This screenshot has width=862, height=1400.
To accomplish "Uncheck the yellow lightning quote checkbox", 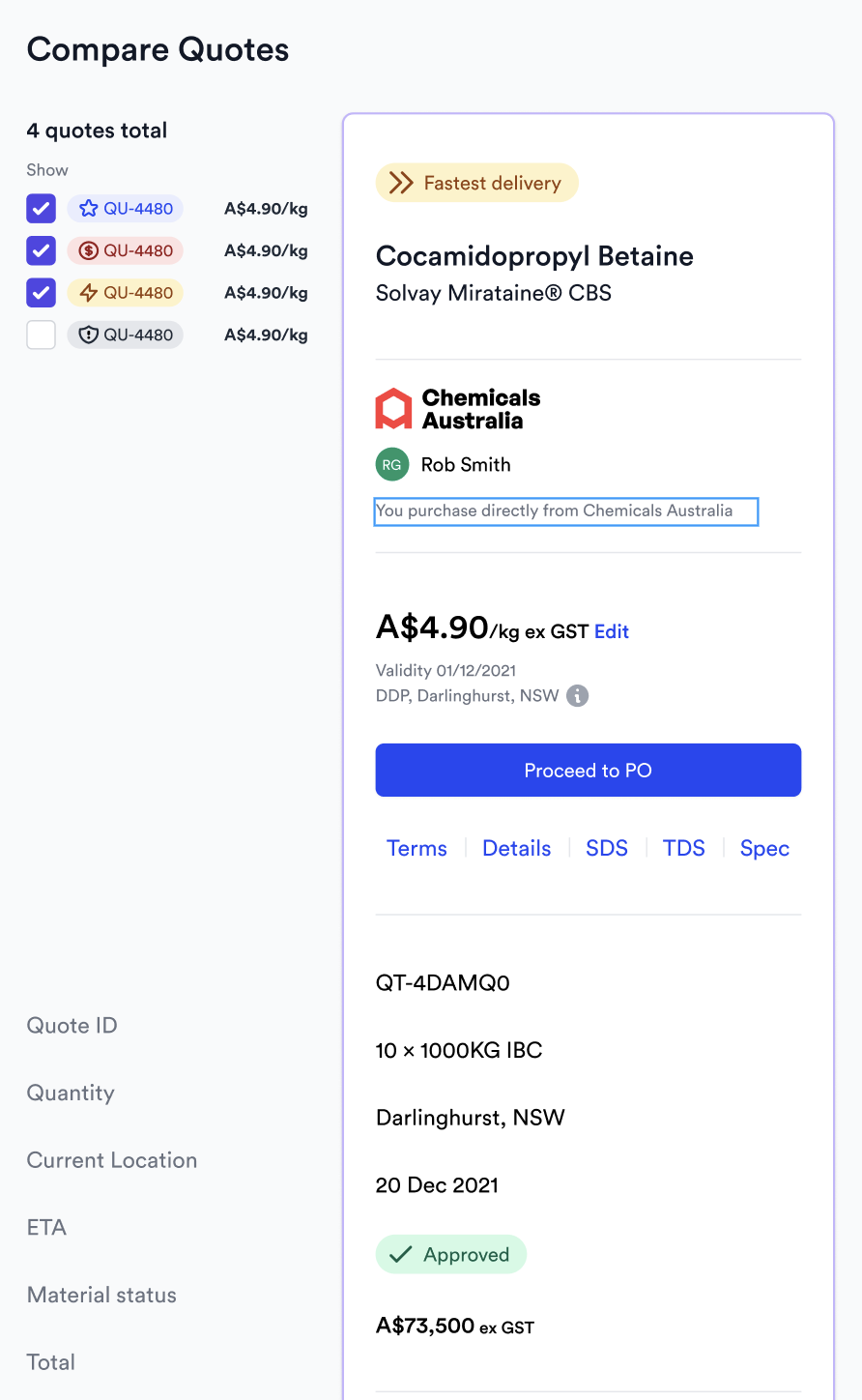I will click(42, 292).
